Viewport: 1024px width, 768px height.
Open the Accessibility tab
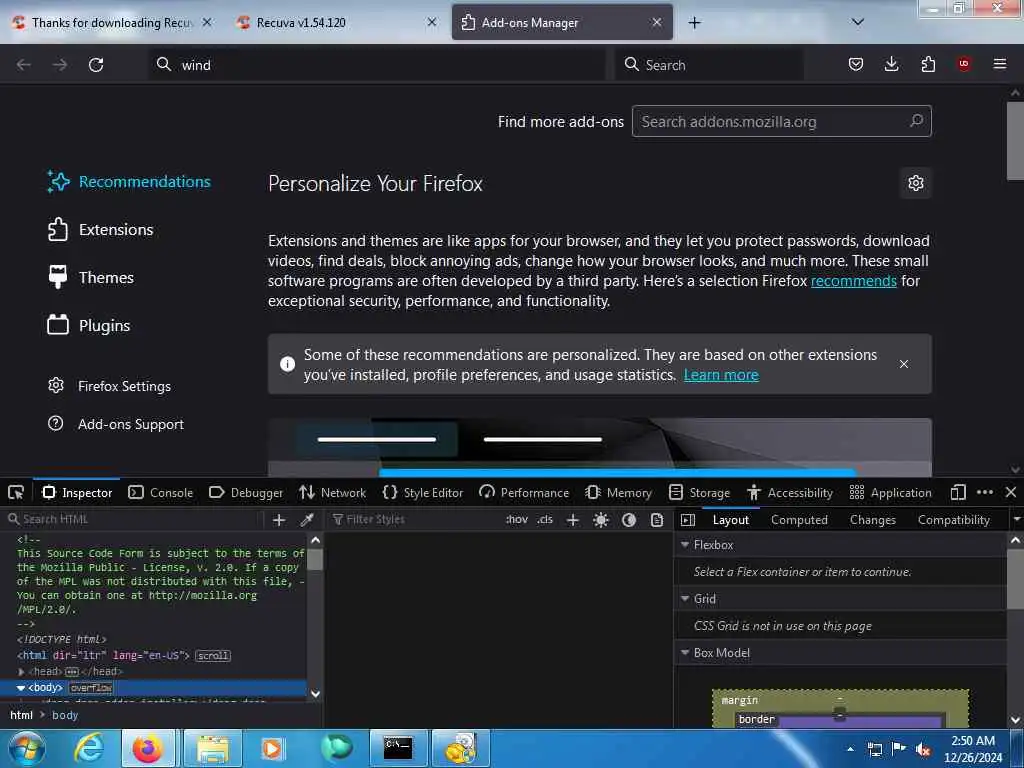click(790, 492)
